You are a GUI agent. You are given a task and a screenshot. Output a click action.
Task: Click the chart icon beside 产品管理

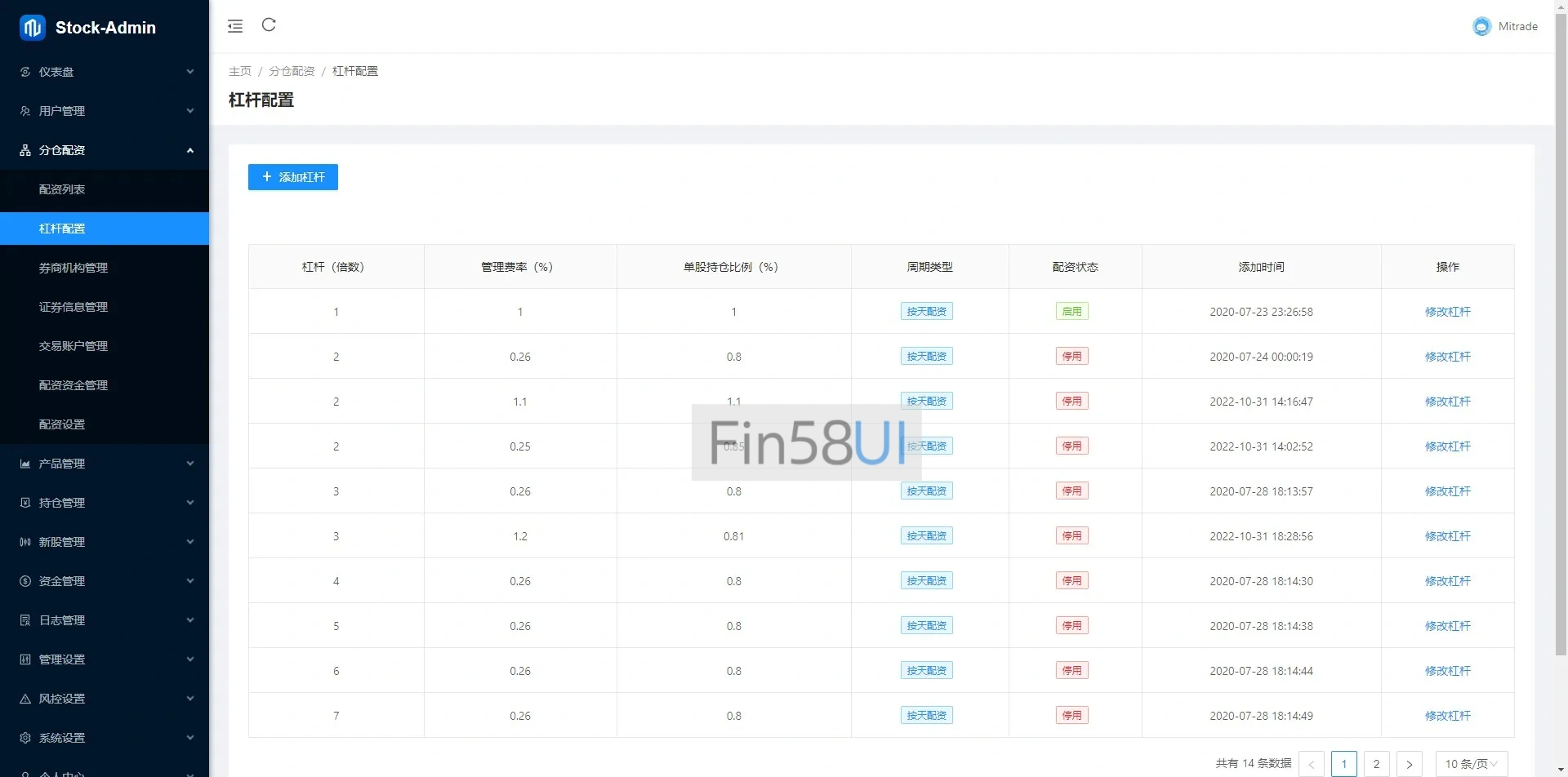[25, 464]
